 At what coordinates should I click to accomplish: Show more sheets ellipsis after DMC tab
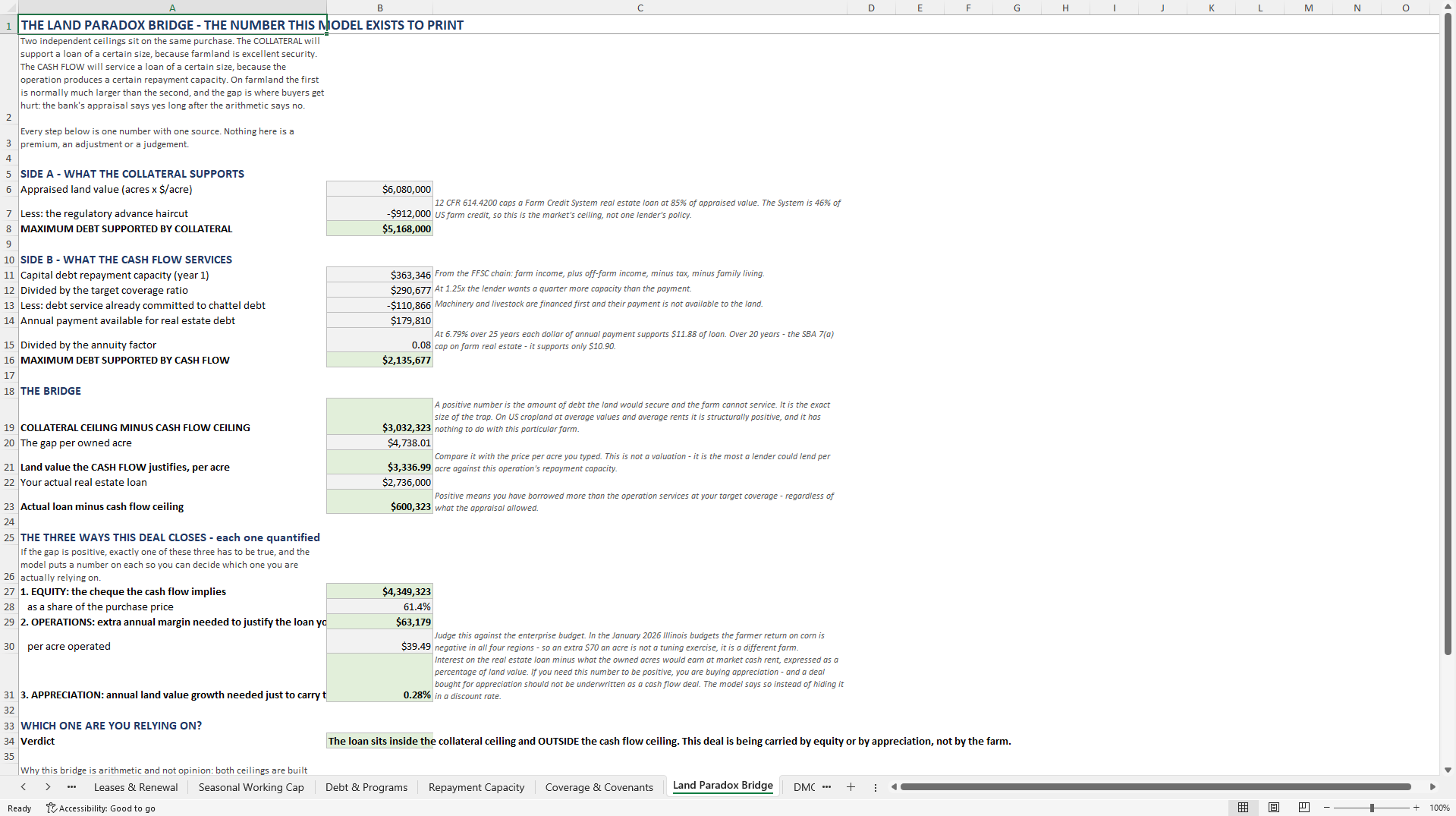826,787
